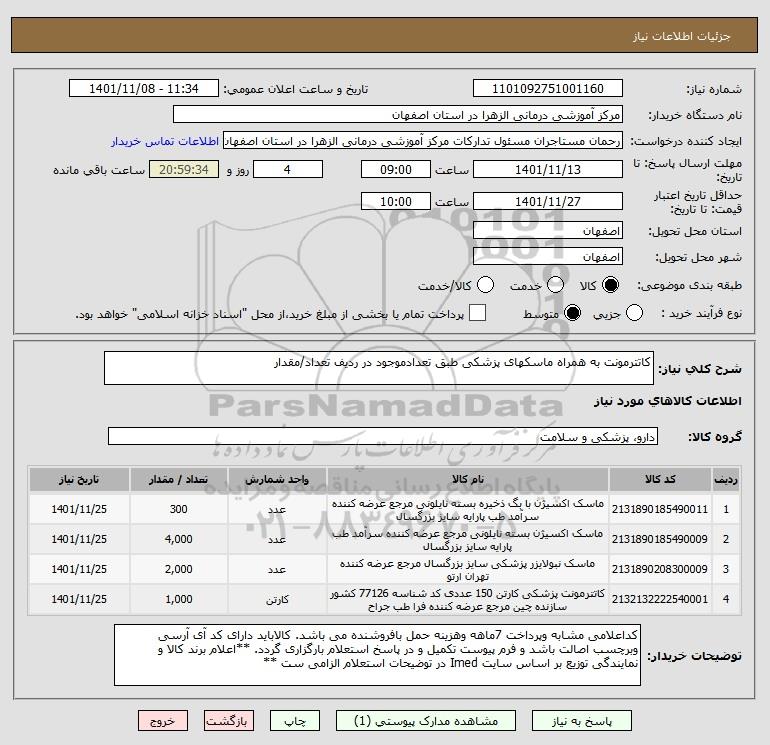Select product code 2131890185490009
Screen dimensions: 770x745
(x=660, y=540)
